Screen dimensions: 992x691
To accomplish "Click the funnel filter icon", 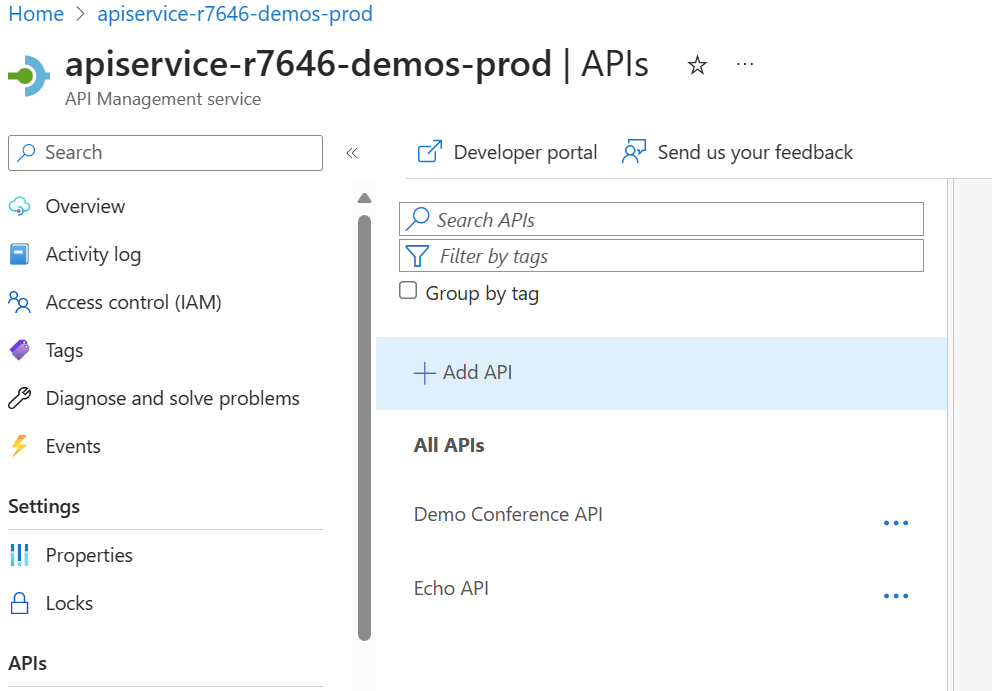I will point(418,256).
